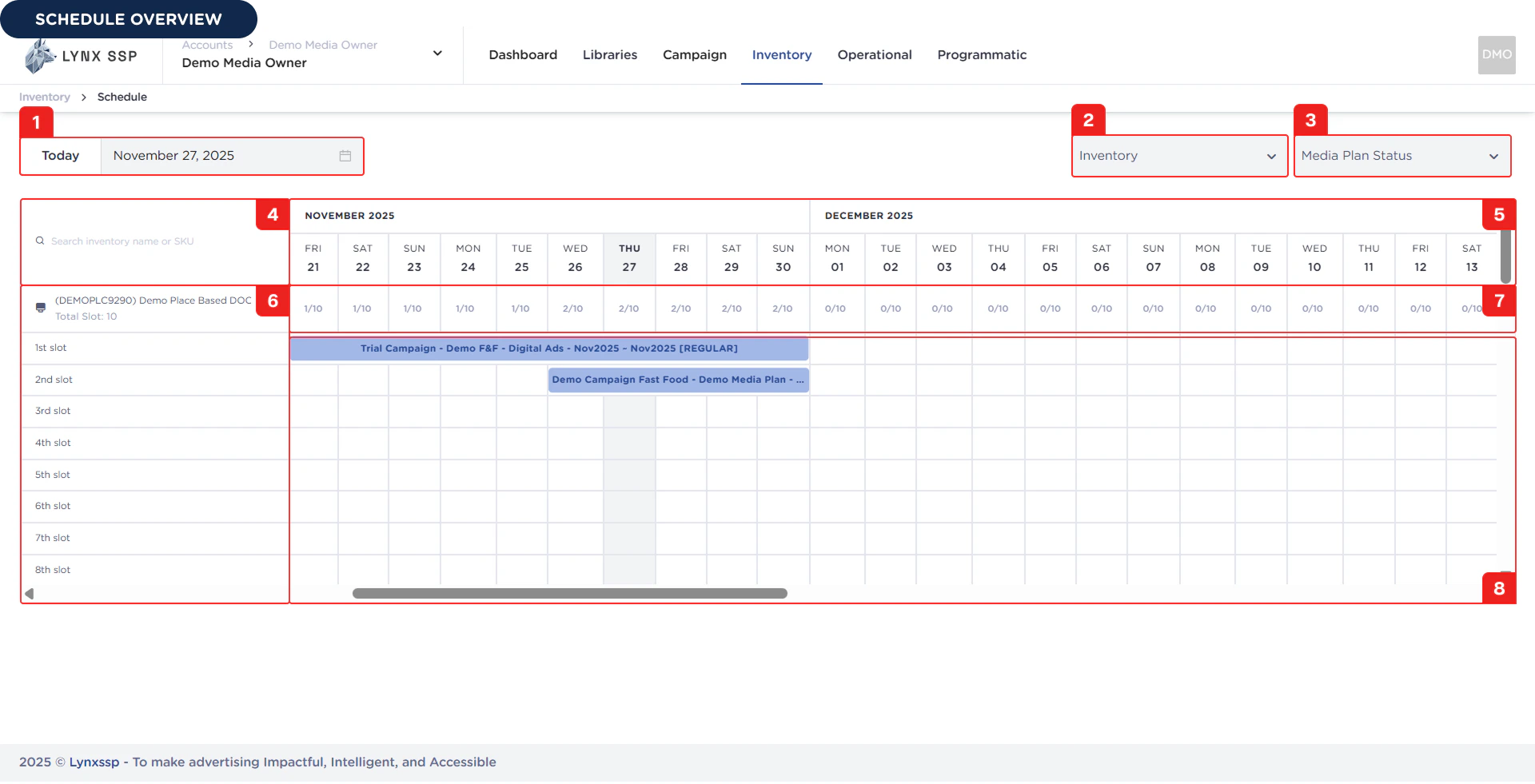Click the horizontal schedule scrollbar
This screenshot has width=1535, height=784.
[x=568, y=593]
